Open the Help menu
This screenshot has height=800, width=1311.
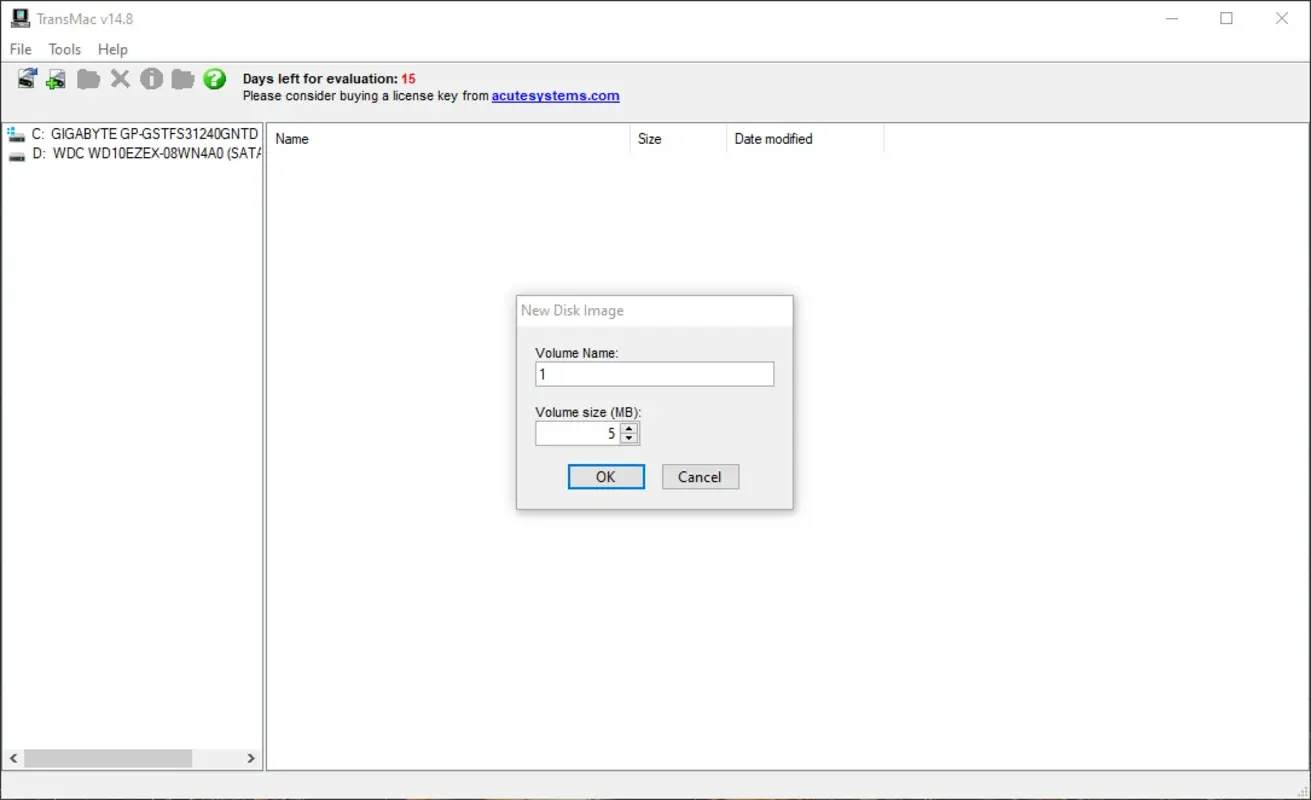click(112, 49)
